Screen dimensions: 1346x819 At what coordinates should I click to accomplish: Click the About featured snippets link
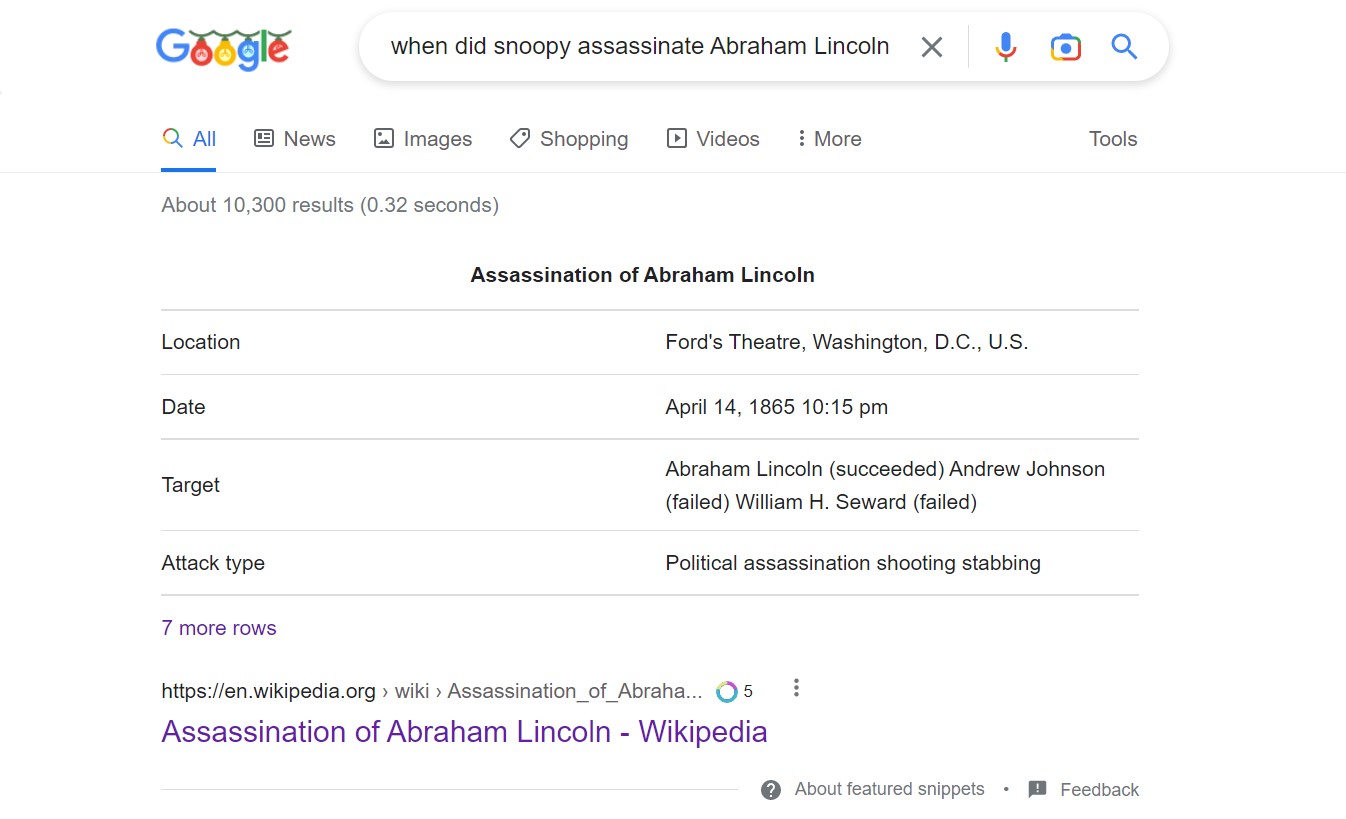point(889,789)
